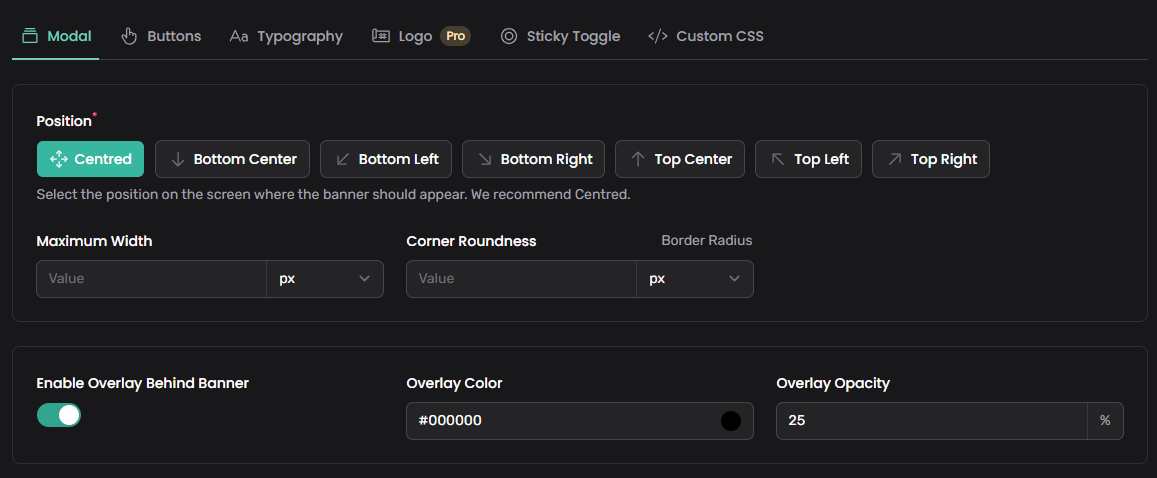The image size is (1157, 478).
Task: Open the black Overlay Color swatch
Action: coord(731,421)
